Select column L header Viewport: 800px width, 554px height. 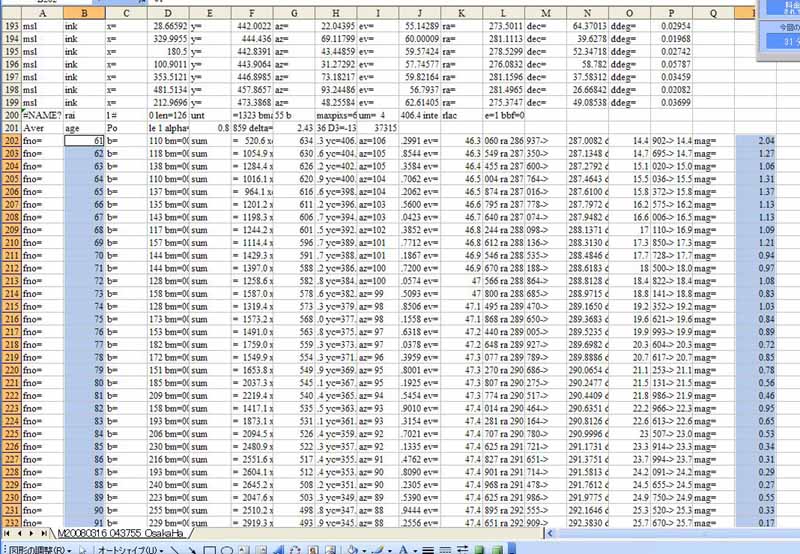tap(504, 13)
